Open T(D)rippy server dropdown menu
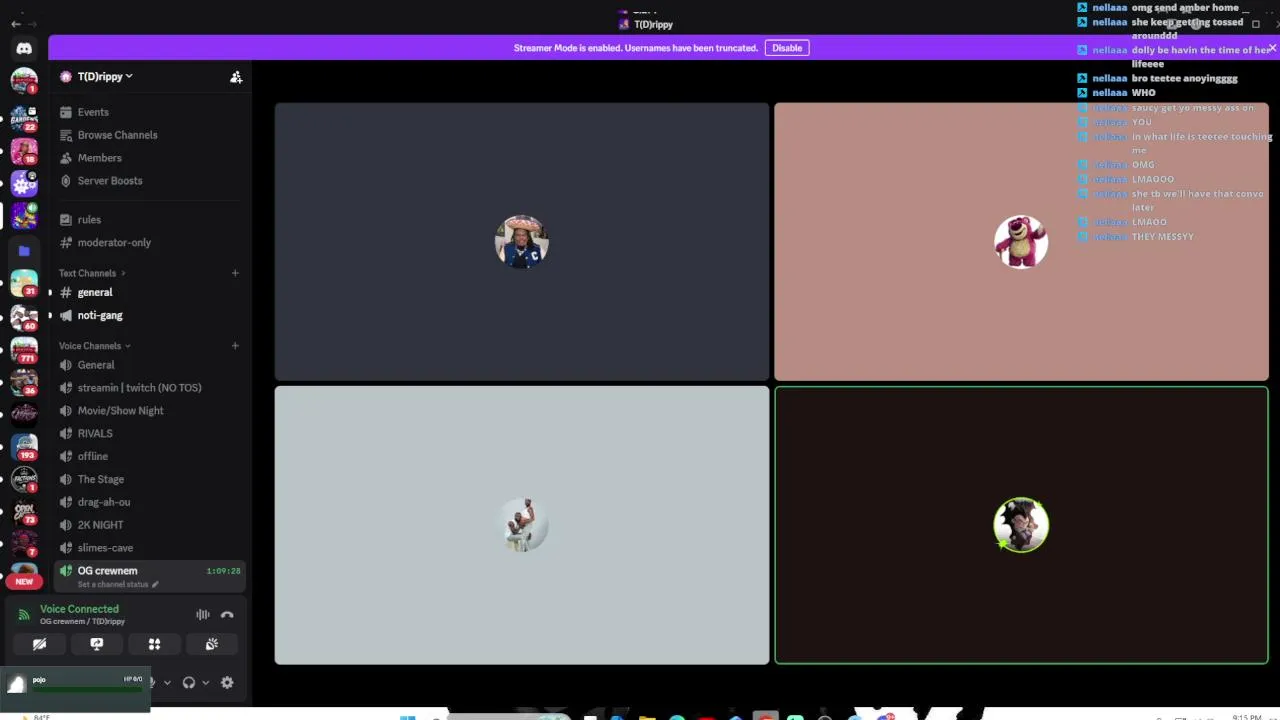Viewport: 1280px width, 720px height. [105, 77]
